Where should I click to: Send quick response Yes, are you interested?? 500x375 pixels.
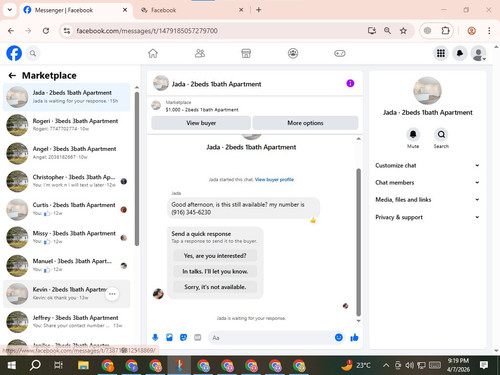coord(215,256)
